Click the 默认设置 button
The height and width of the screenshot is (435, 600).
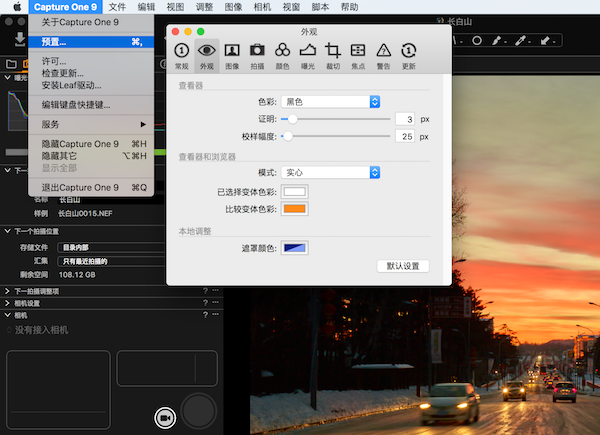403,266
